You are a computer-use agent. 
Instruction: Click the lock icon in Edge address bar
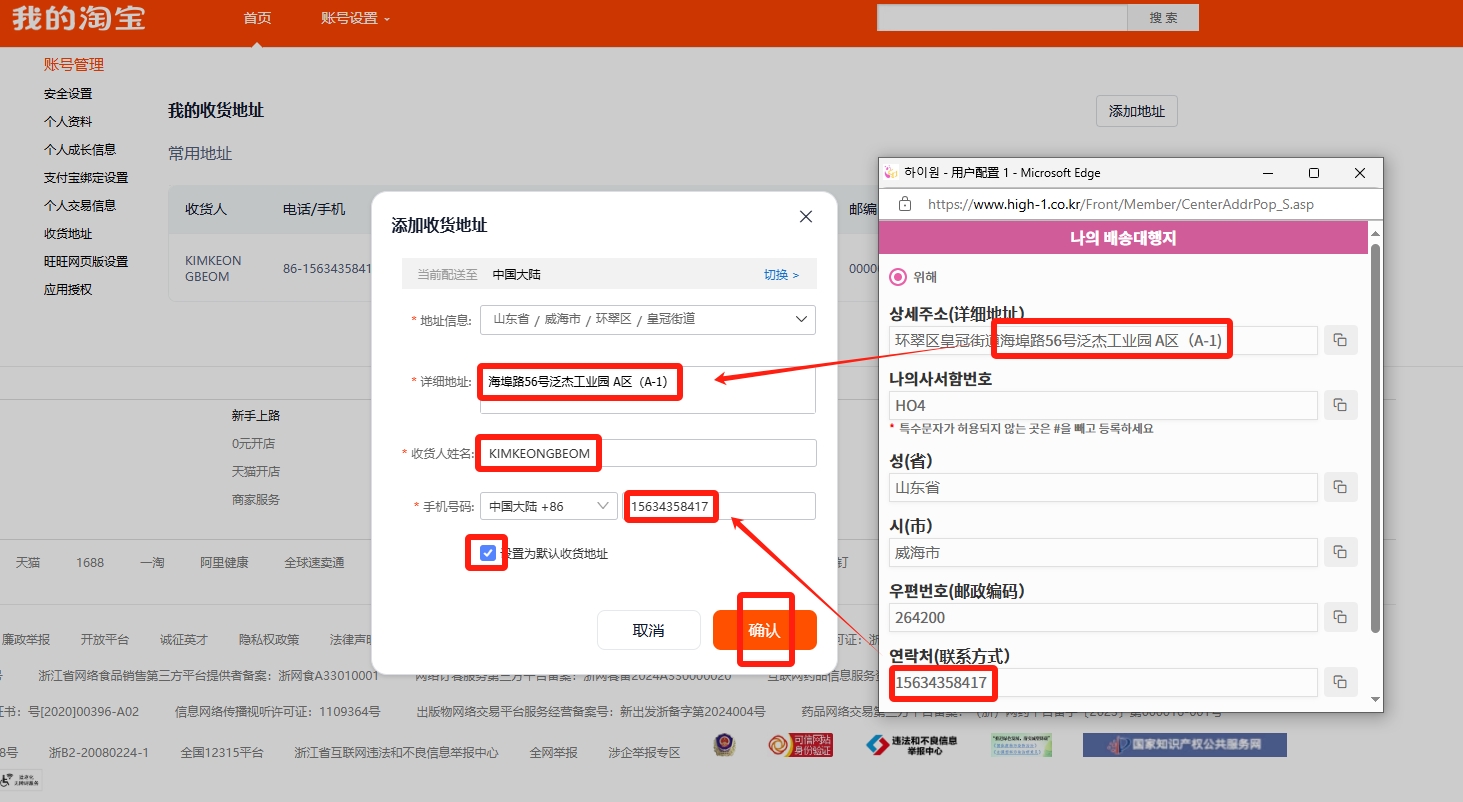click(x=905, y=204)
